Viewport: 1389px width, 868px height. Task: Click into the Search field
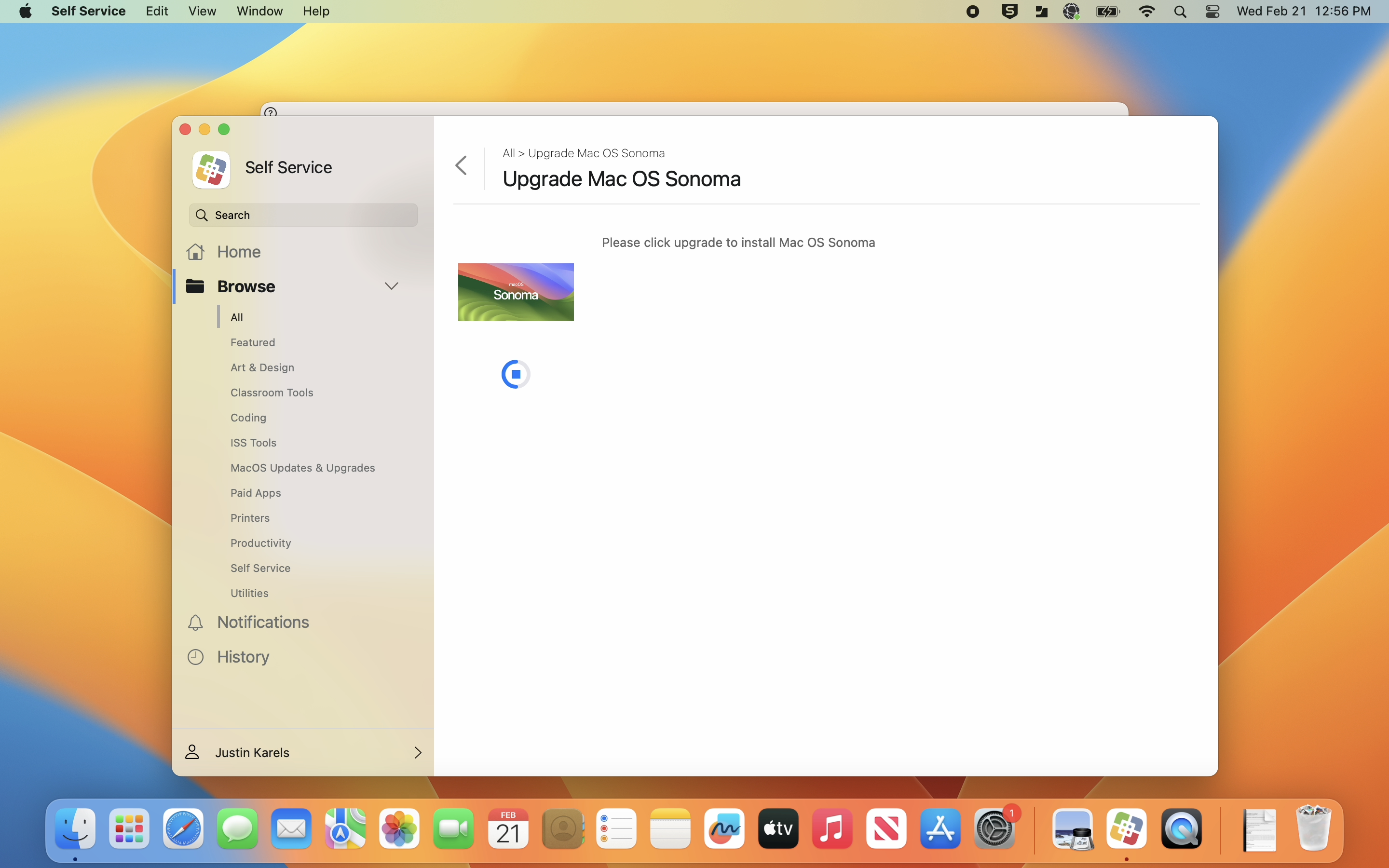point(303,215)
